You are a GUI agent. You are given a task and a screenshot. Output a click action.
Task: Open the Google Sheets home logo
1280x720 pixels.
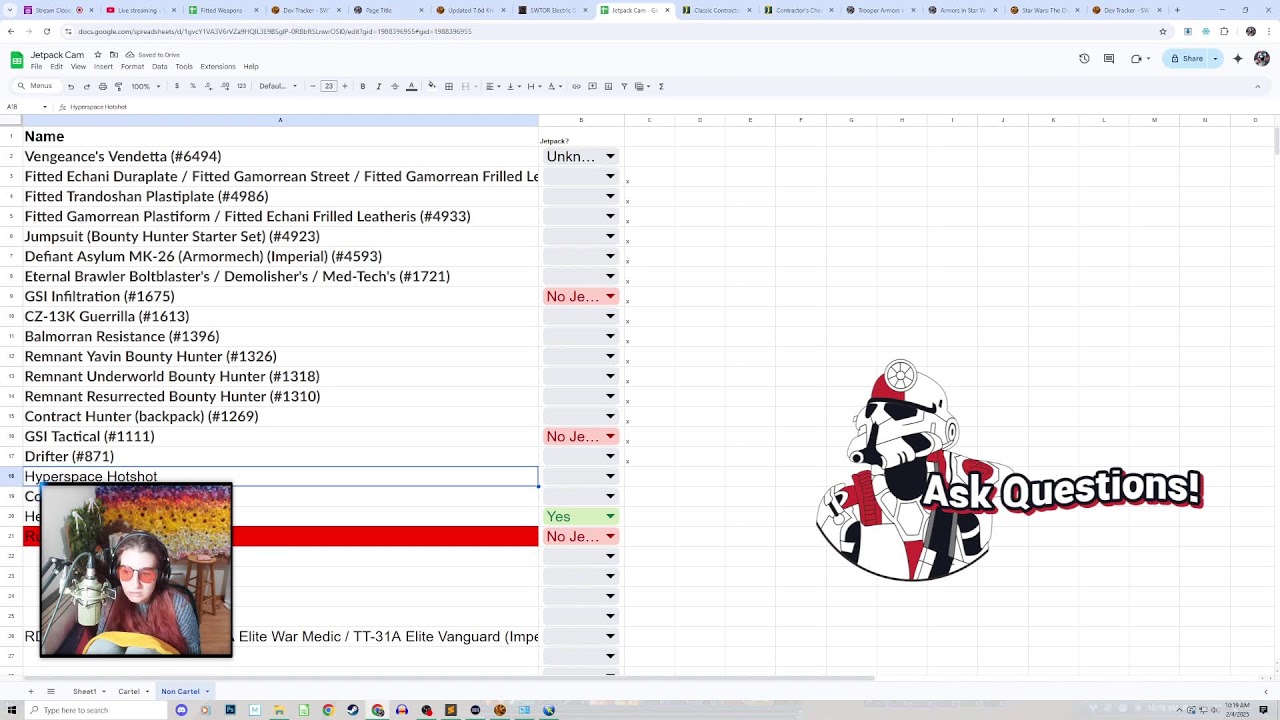pyautogui.click(x=16, y=60)
